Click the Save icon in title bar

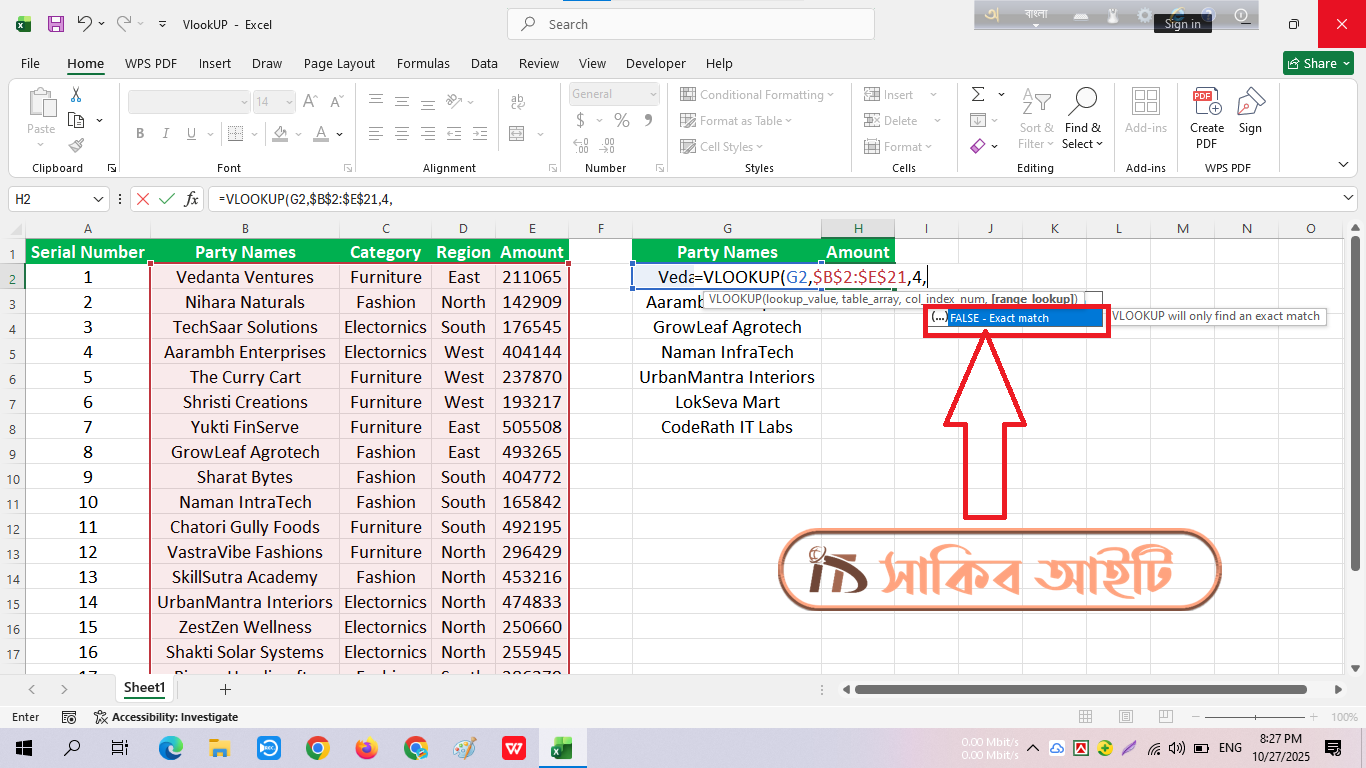pos(56,24)
